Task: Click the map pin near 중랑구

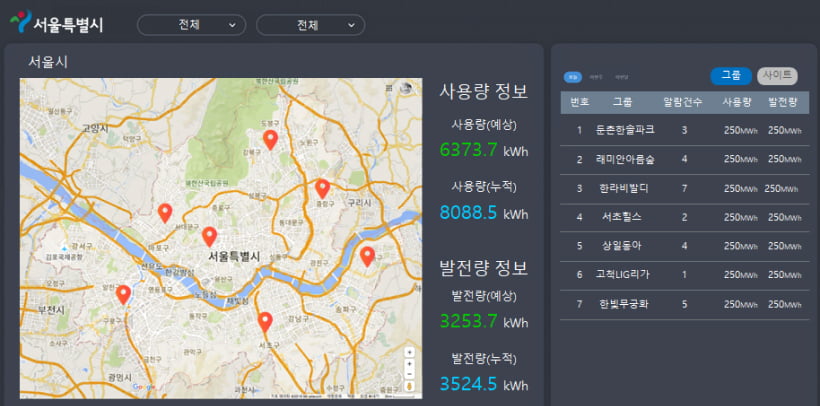Action: [322, 189]
